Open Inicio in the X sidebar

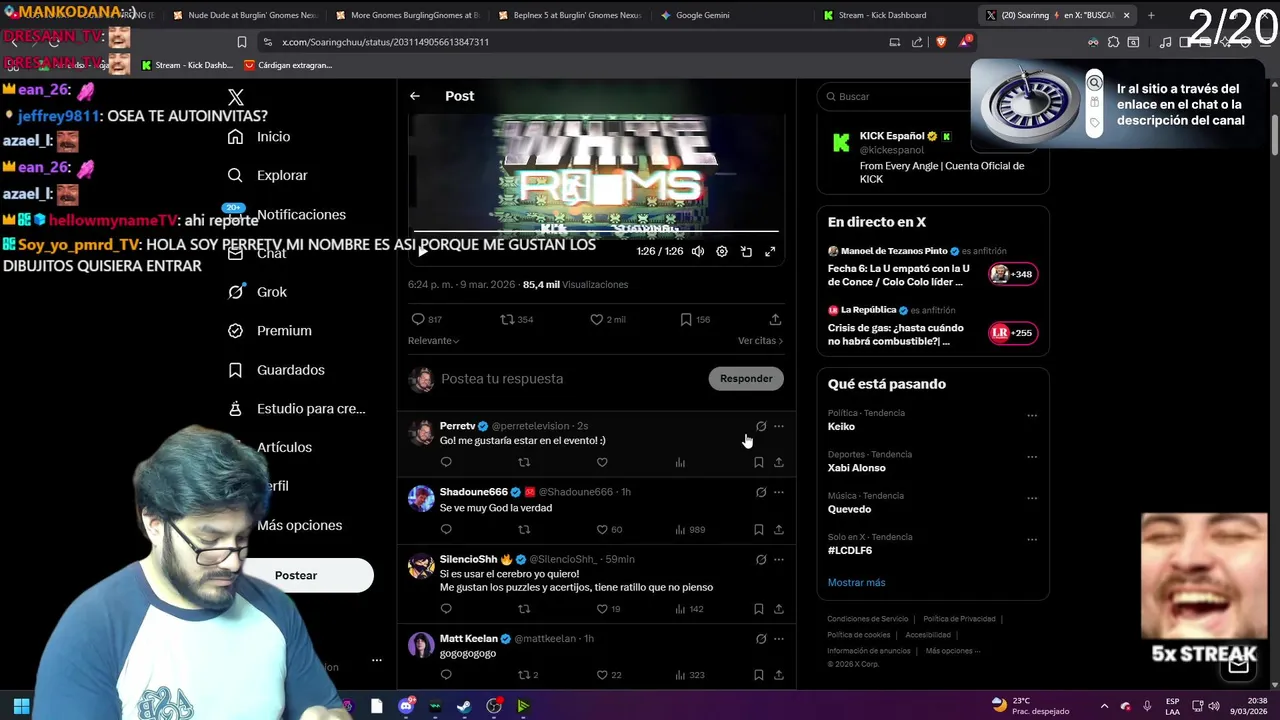258,137
